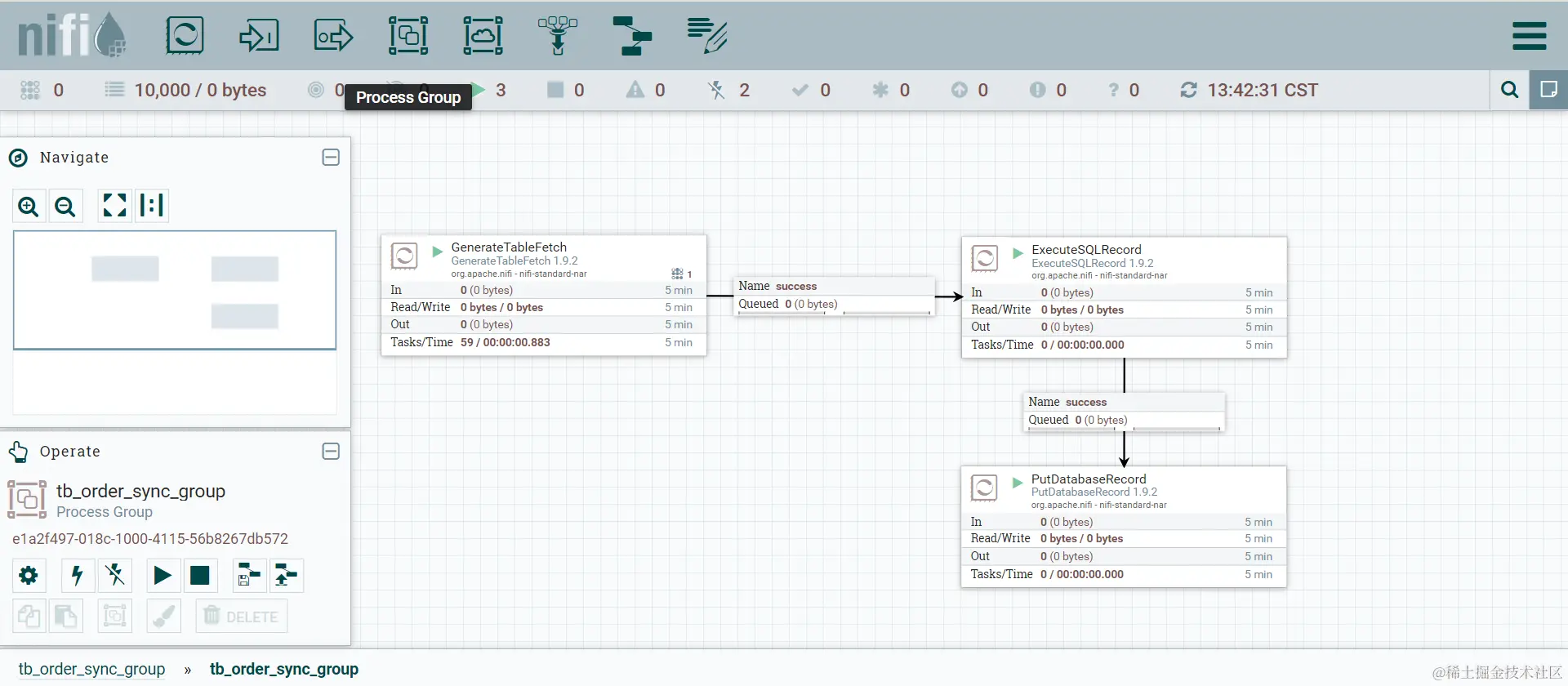Create template from Operate panel

pyautogui.click(x=249, y=576)
